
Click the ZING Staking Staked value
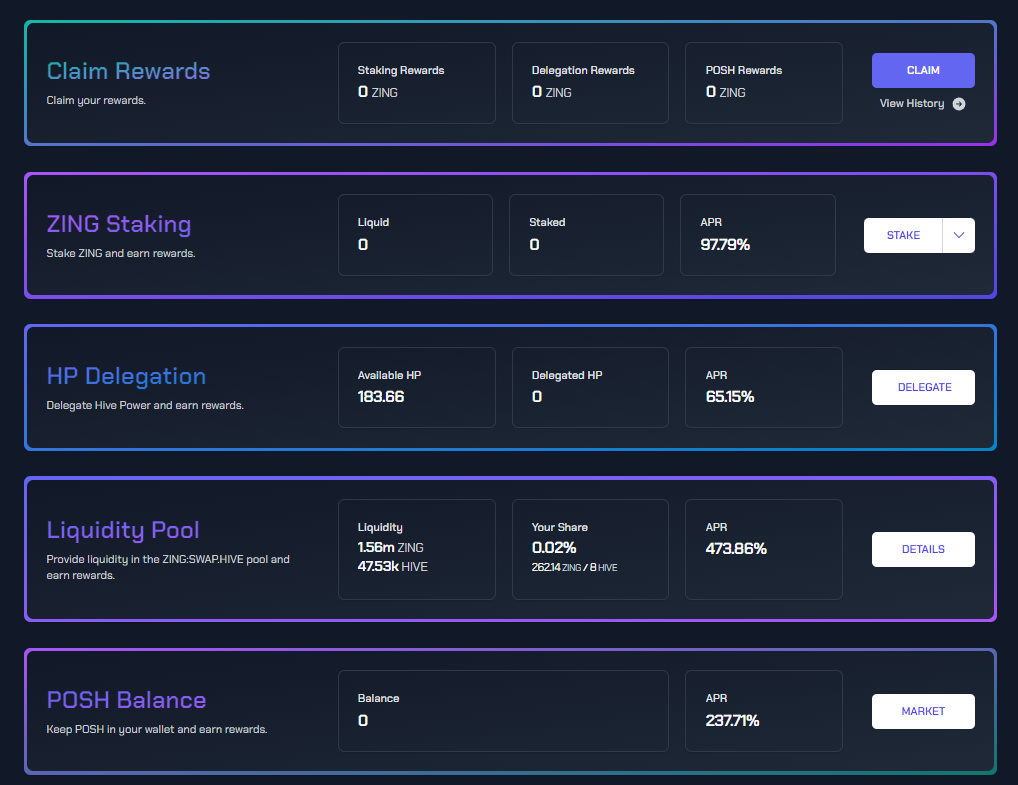coord(534,245)
